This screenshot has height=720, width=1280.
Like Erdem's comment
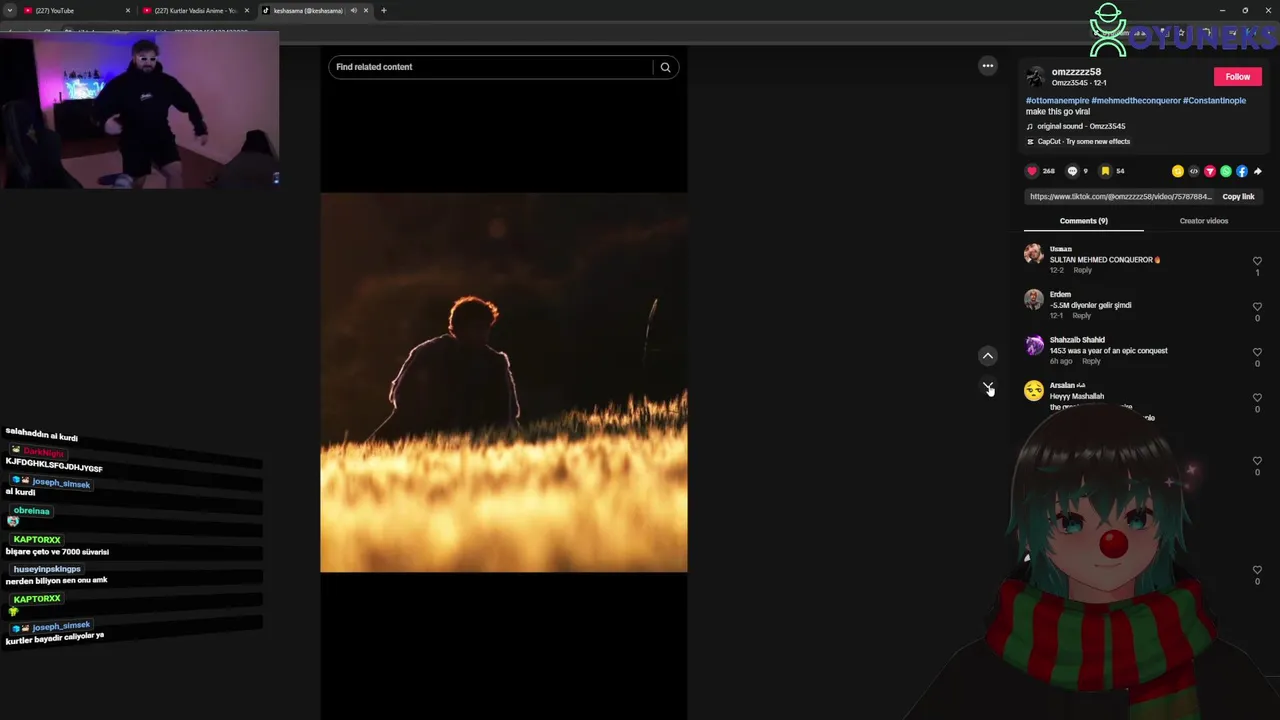[1257, 307]
